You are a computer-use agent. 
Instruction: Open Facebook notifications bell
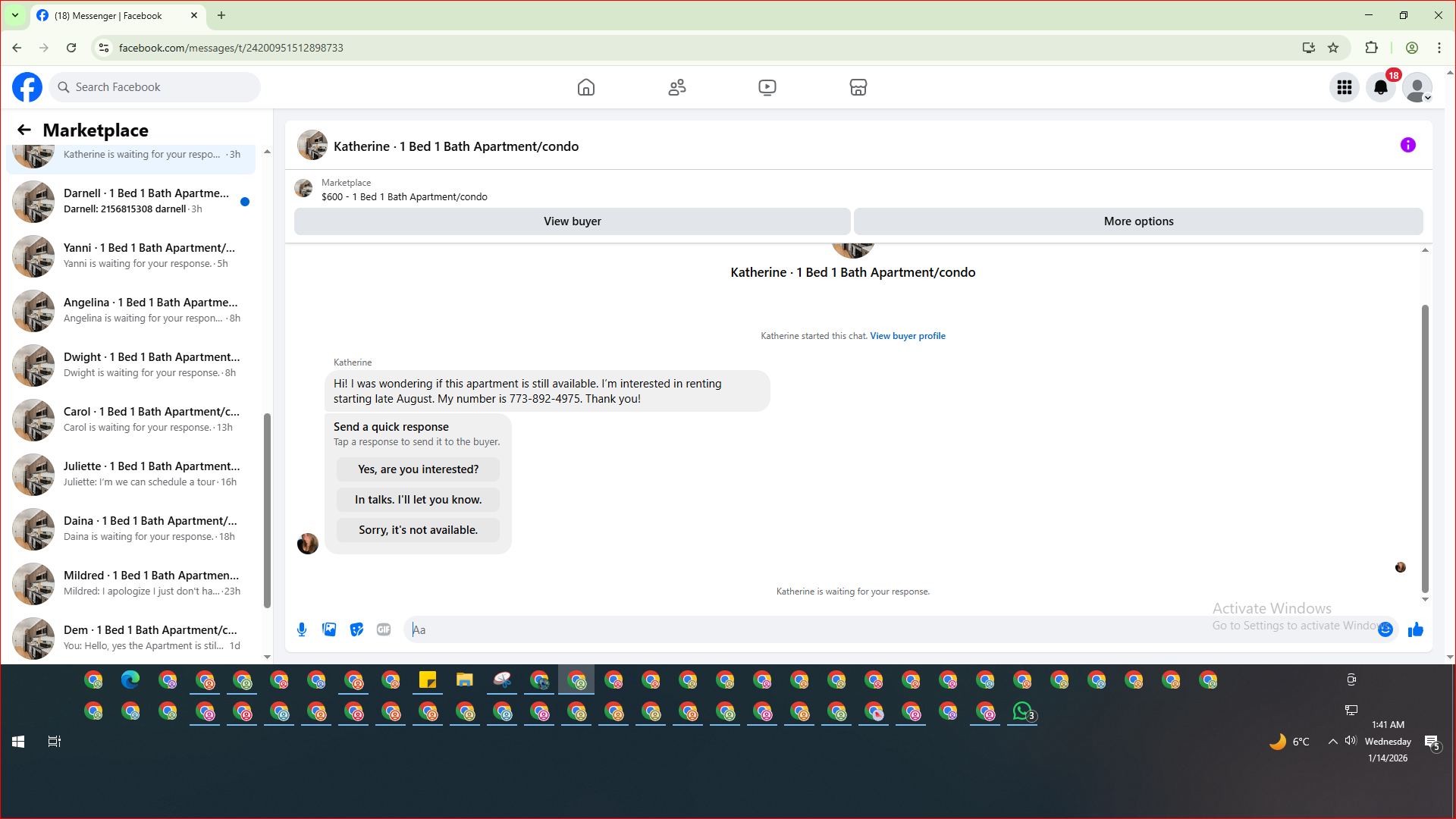[1380, 87]
